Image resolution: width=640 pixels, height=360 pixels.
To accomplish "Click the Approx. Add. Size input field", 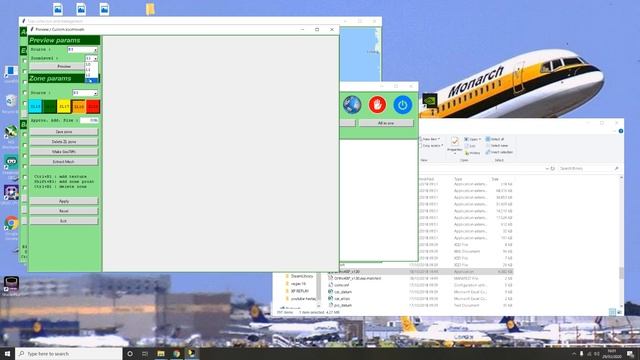I will (89, 120).
